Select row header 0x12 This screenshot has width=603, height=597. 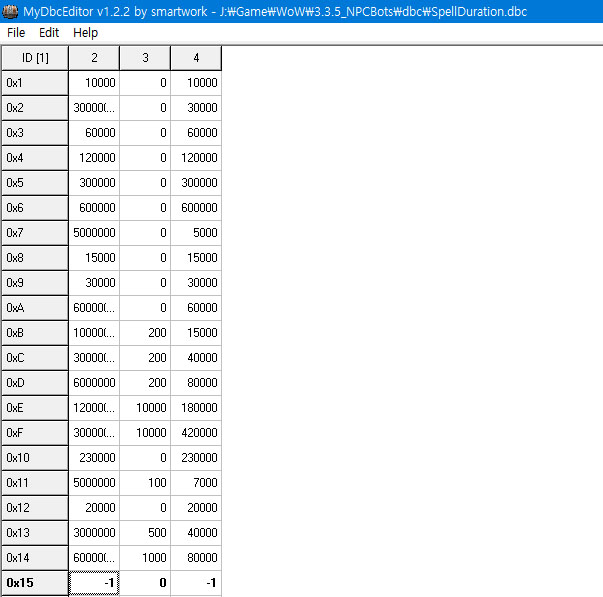[x=35, y=508]
